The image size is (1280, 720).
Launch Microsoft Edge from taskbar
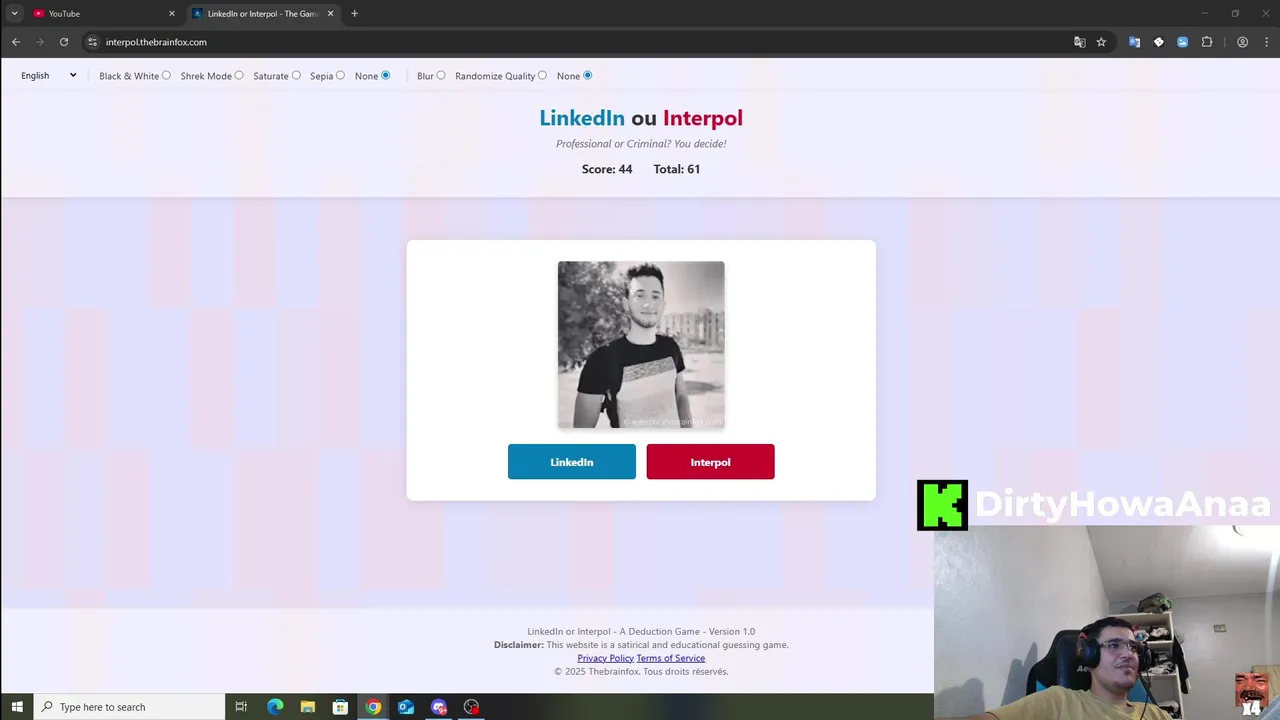pyautogui.click(x=275, y=707)
